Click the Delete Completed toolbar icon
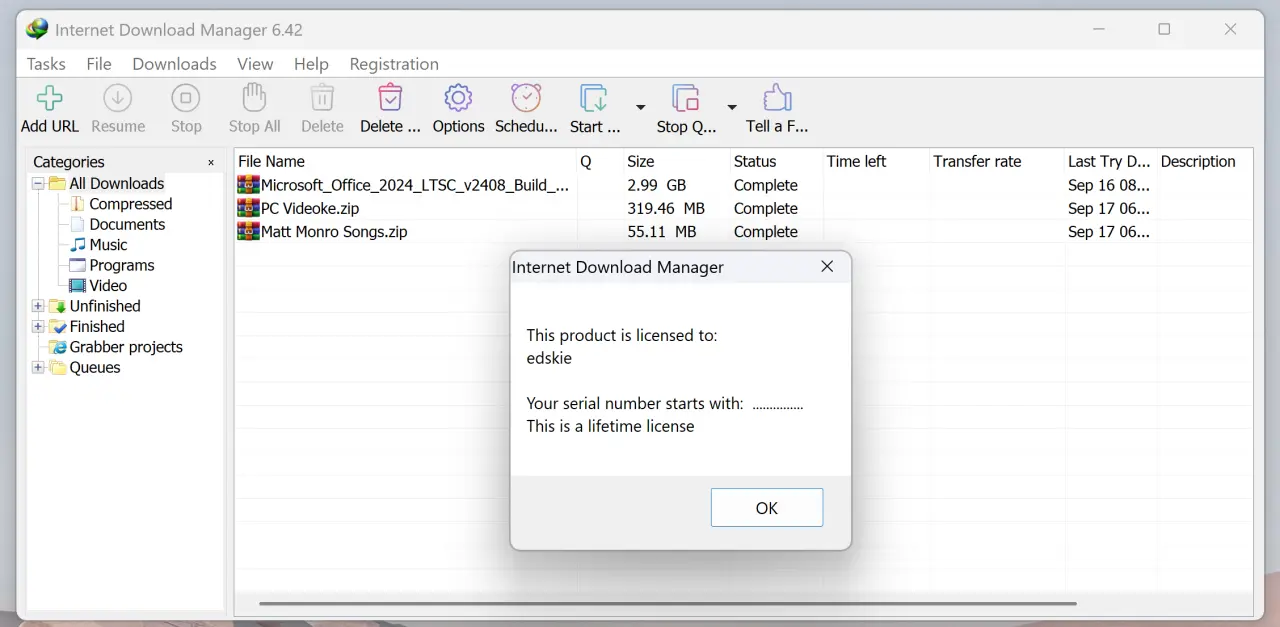The image size is (1280, 627). coord(390,98)
